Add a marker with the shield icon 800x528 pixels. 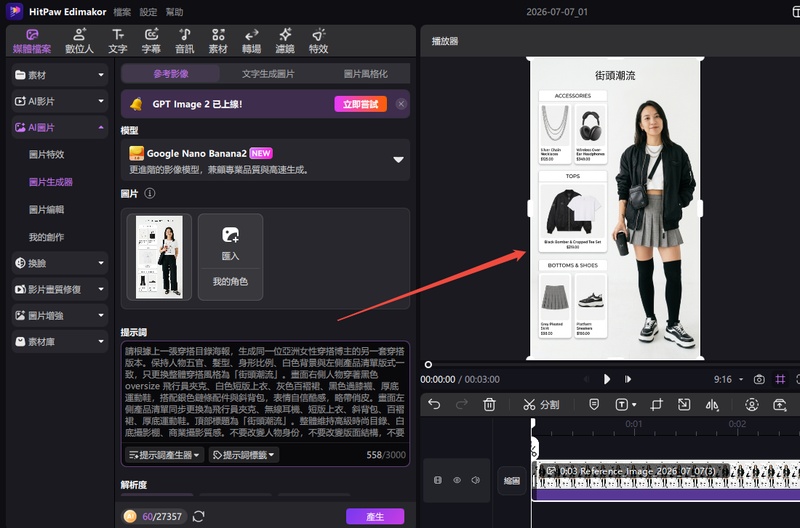594,405
